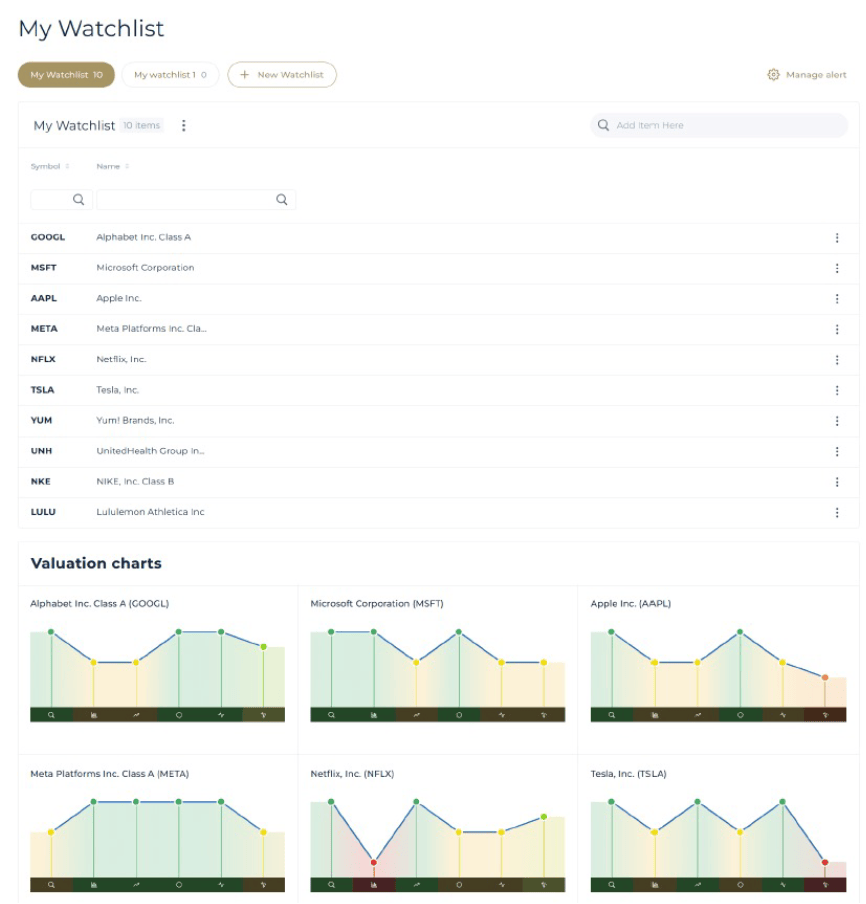Open the YUM row three-dot menu
Image resolution: width=866 pixels, height=904 pixels.
837,421
